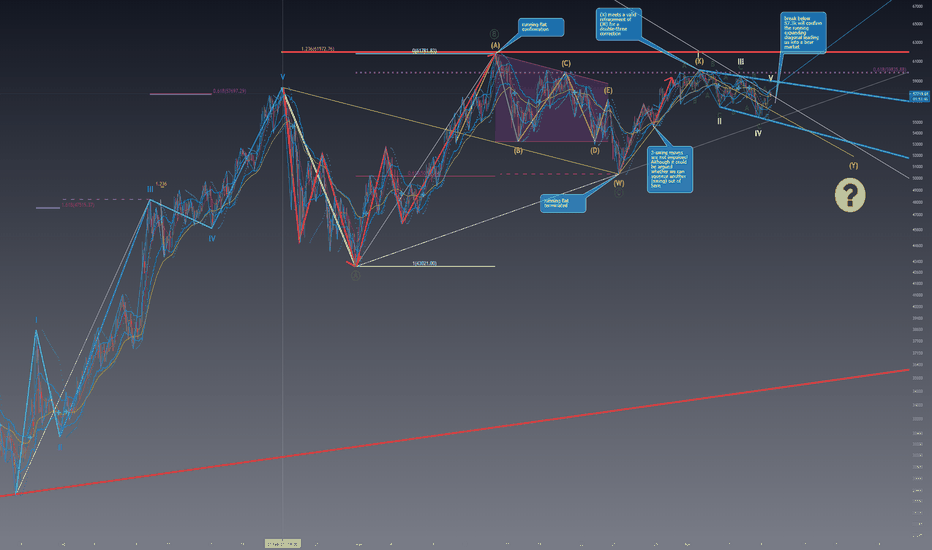Click the yellow (X) wave label
This screenshot has height=550, width=932.
(700, 61)
